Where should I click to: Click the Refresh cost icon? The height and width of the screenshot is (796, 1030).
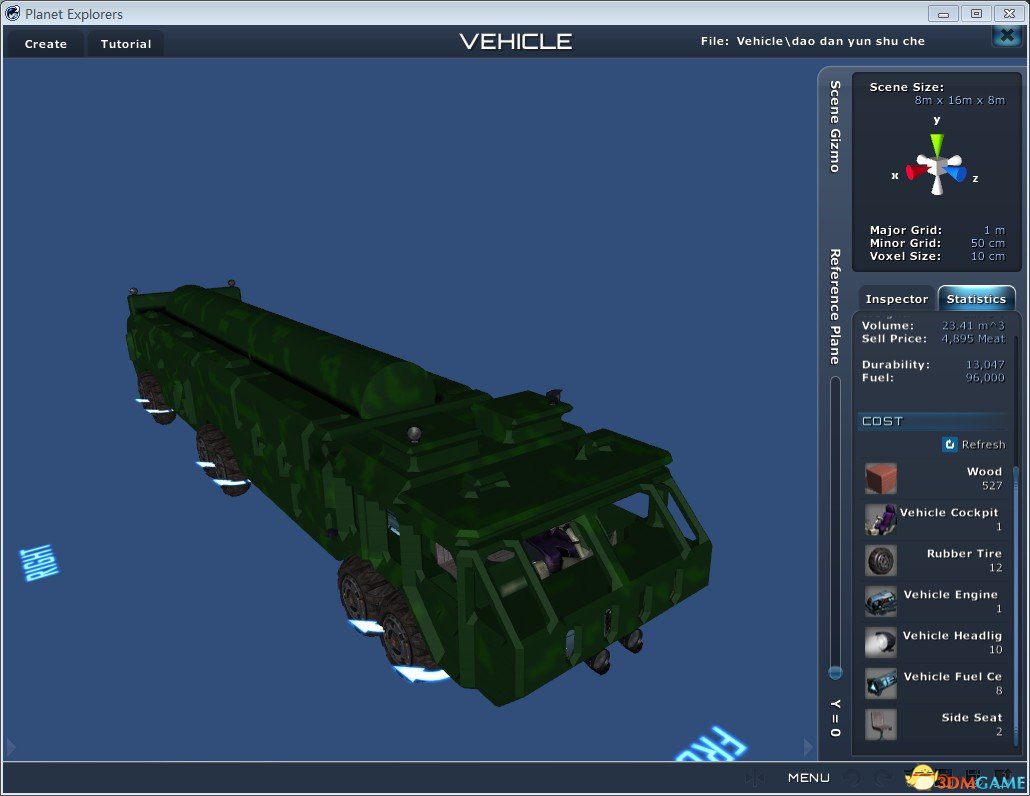pyautogui.click(x=949, y=445)
